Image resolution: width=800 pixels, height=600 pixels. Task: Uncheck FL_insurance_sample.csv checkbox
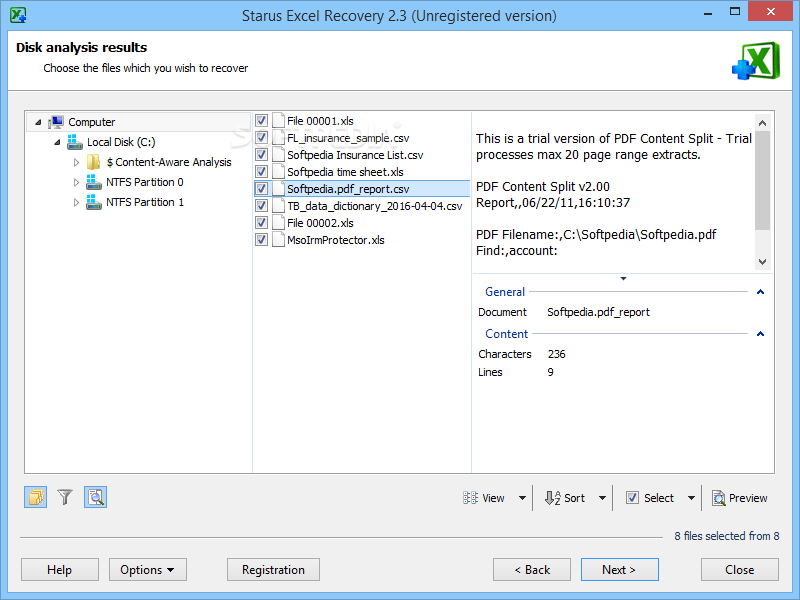click(x=261, y=138)
